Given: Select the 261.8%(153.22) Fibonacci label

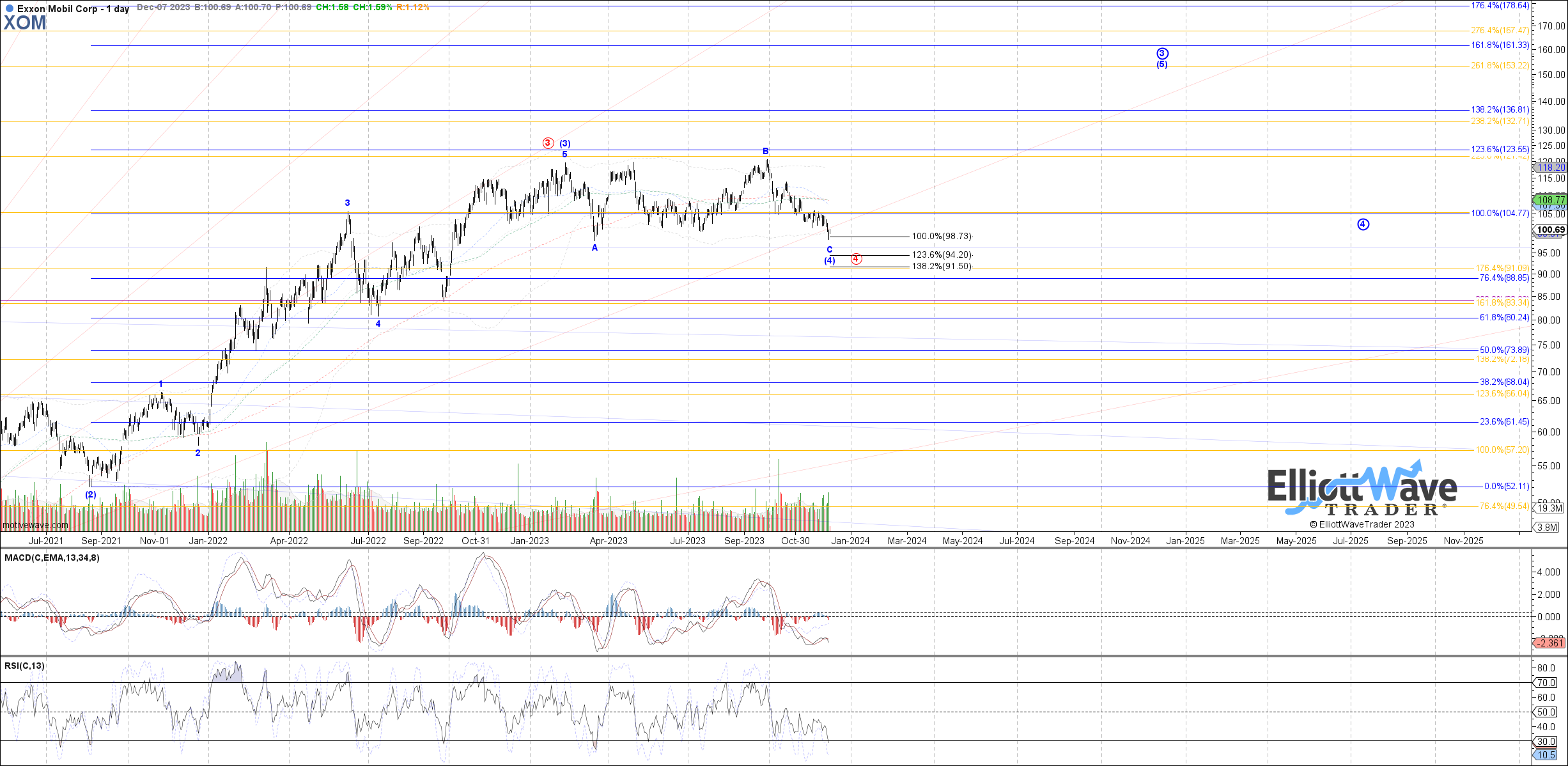Looking at the screenshot, I should 1500,66.
